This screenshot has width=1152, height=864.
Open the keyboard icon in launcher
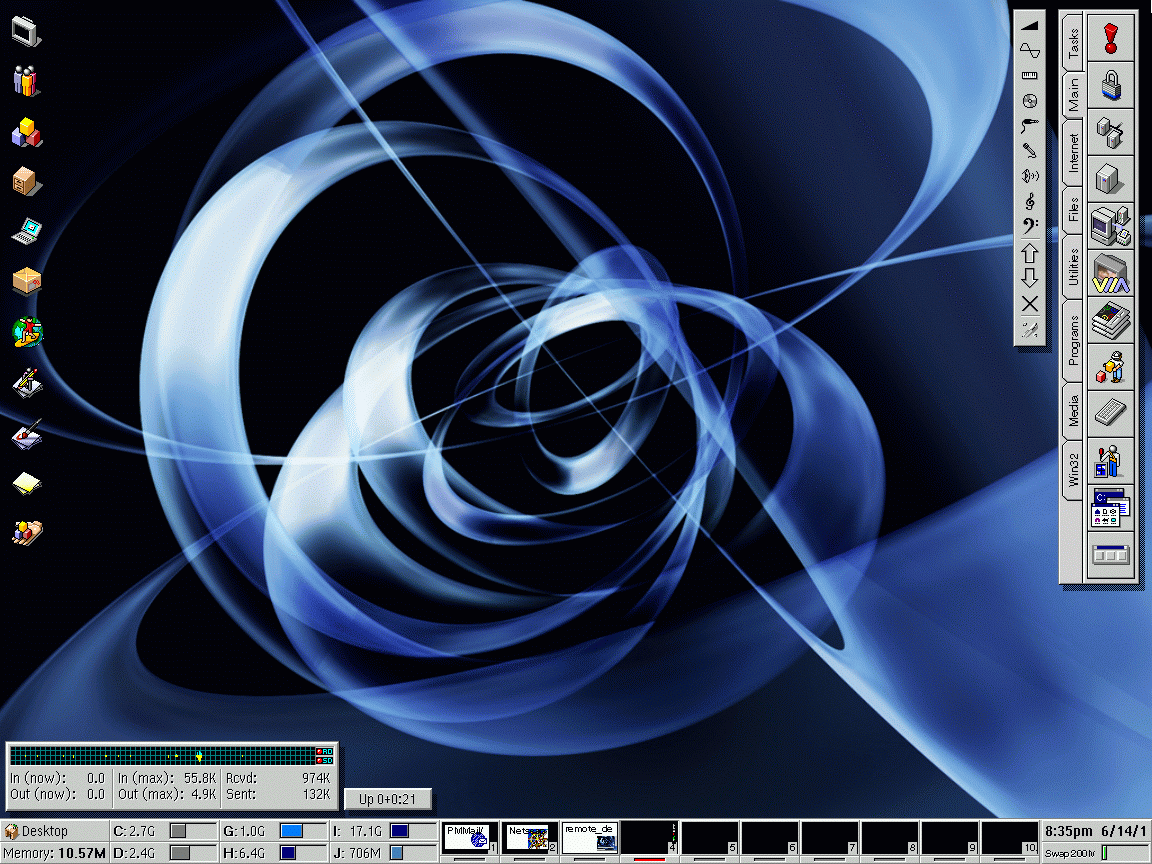tap(1110, 412)
